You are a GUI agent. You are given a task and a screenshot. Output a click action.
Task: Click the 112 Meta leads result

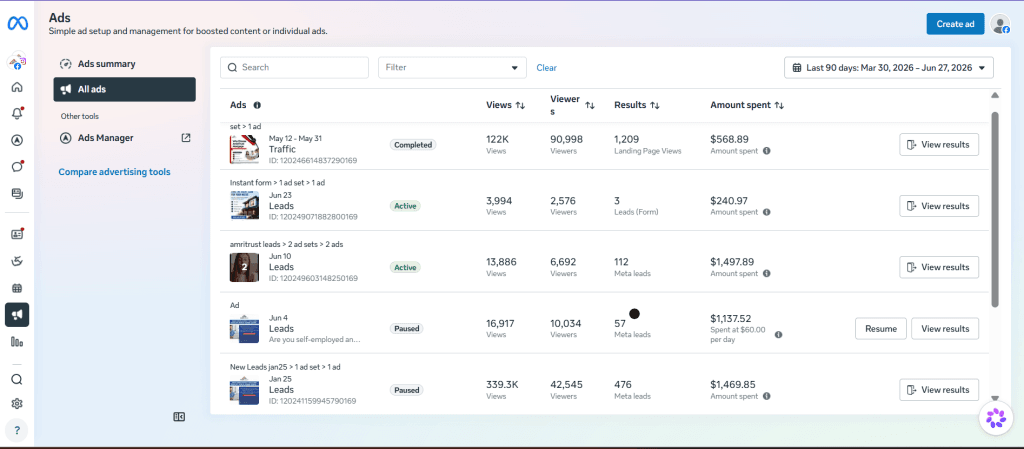coord(621,262)
